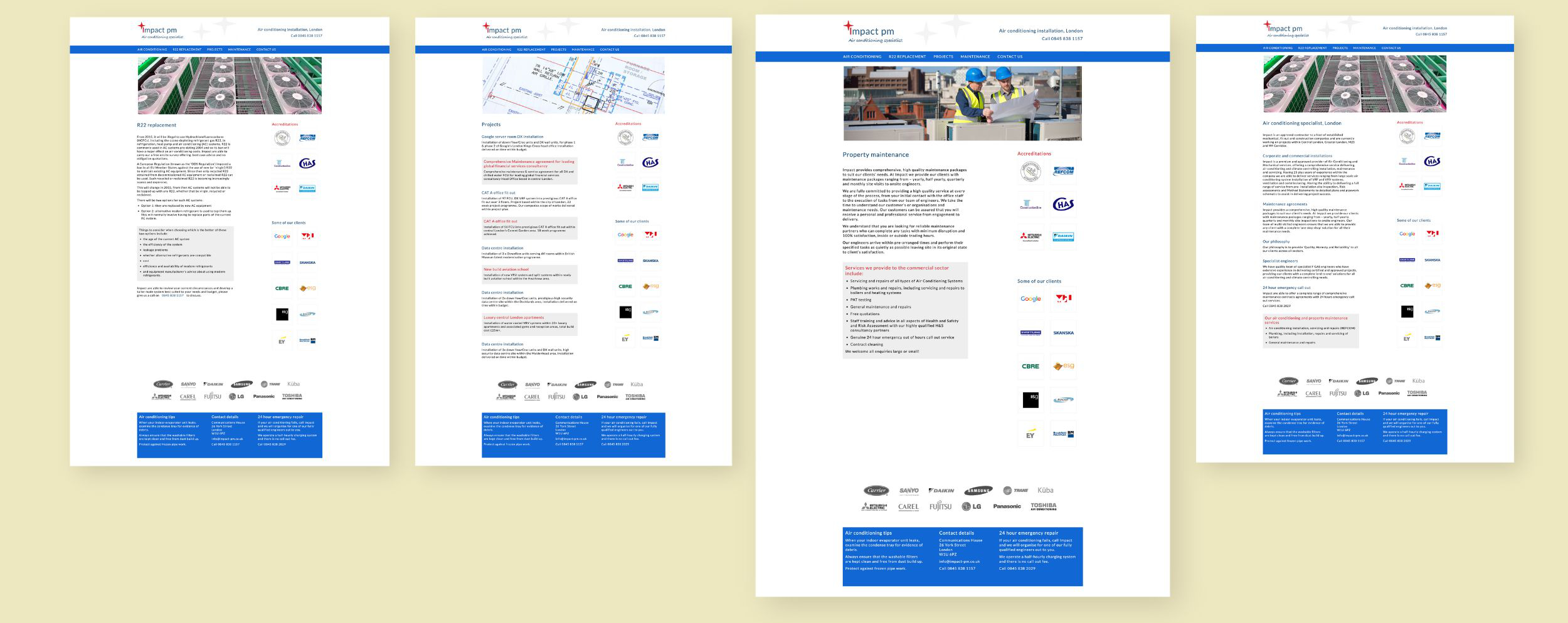Select the Google client logo
Image resolution: width=1568 pixels, height=623 pixels.
[1030, 299]
